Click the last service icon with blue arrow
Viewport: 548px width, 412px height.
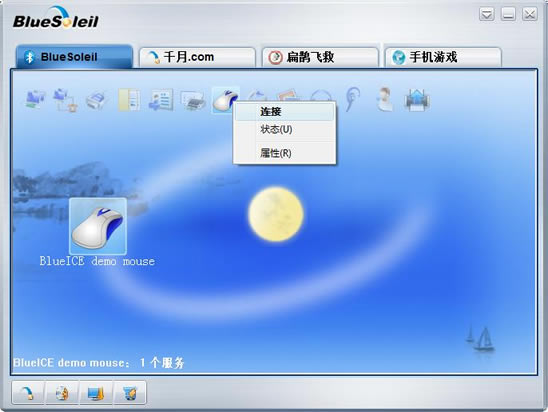pyautogui.click(x=417, y=100)
